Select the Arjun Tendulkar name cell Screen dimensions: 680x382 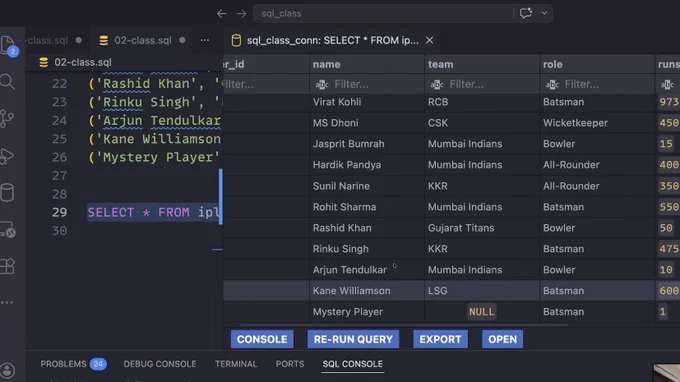coord(367,270)
